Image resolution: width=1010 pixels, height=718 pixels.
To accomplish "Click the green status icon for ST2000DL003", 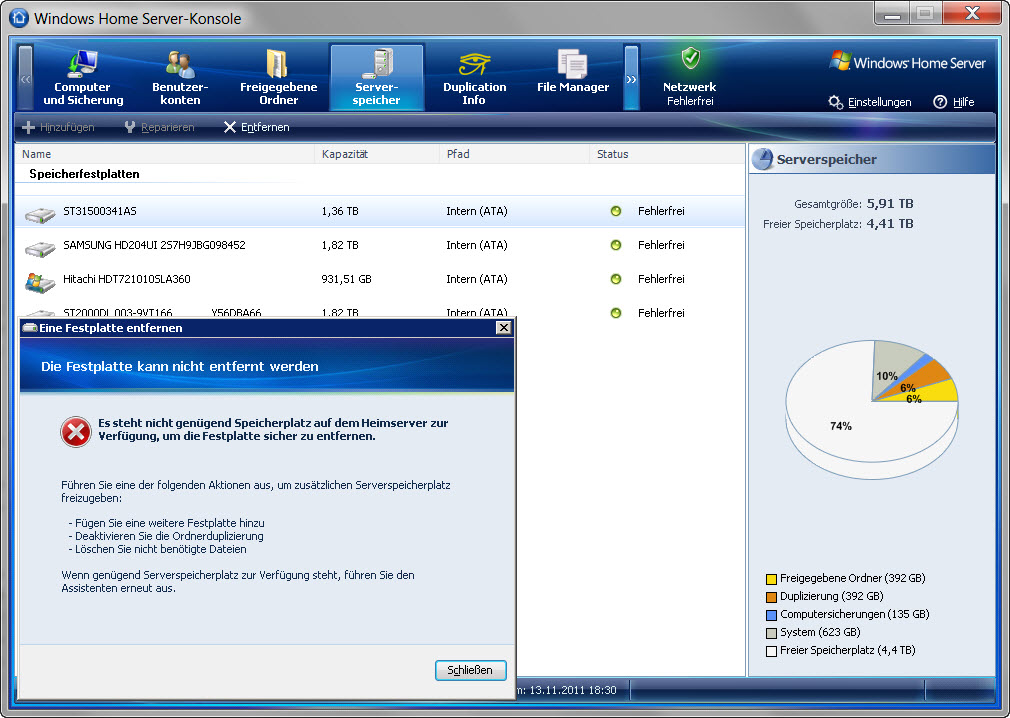I will pos(616,313).
